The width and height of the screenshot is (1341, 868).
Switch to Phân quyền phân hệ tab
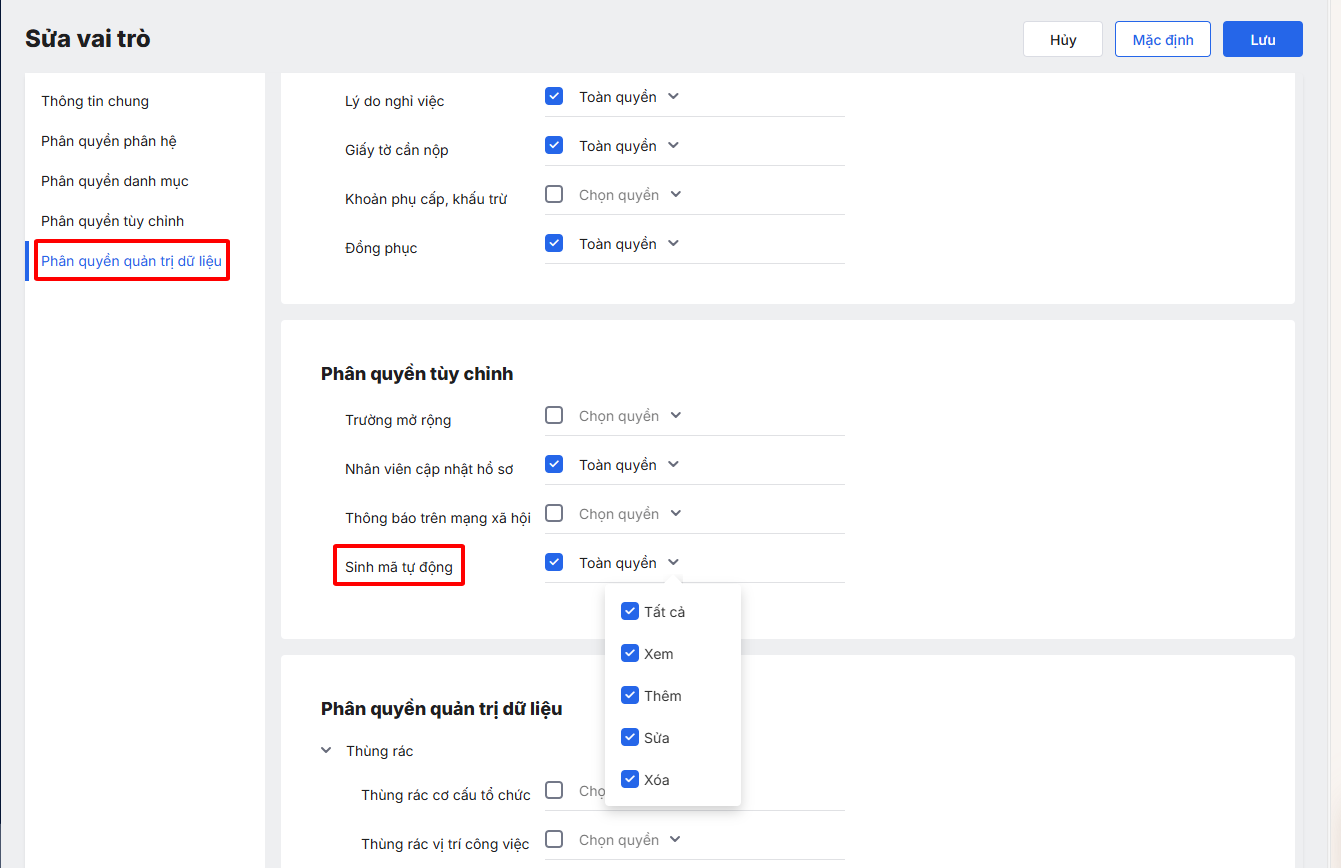[109, 141]
